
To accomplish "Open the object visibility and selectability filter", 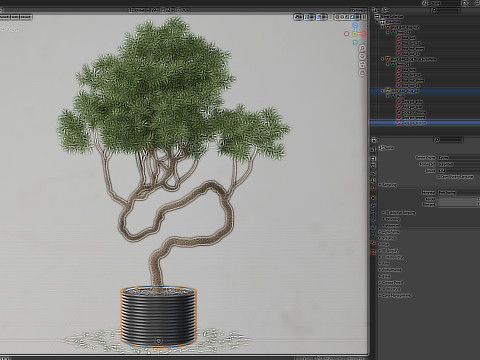I will tap(298, 17).
